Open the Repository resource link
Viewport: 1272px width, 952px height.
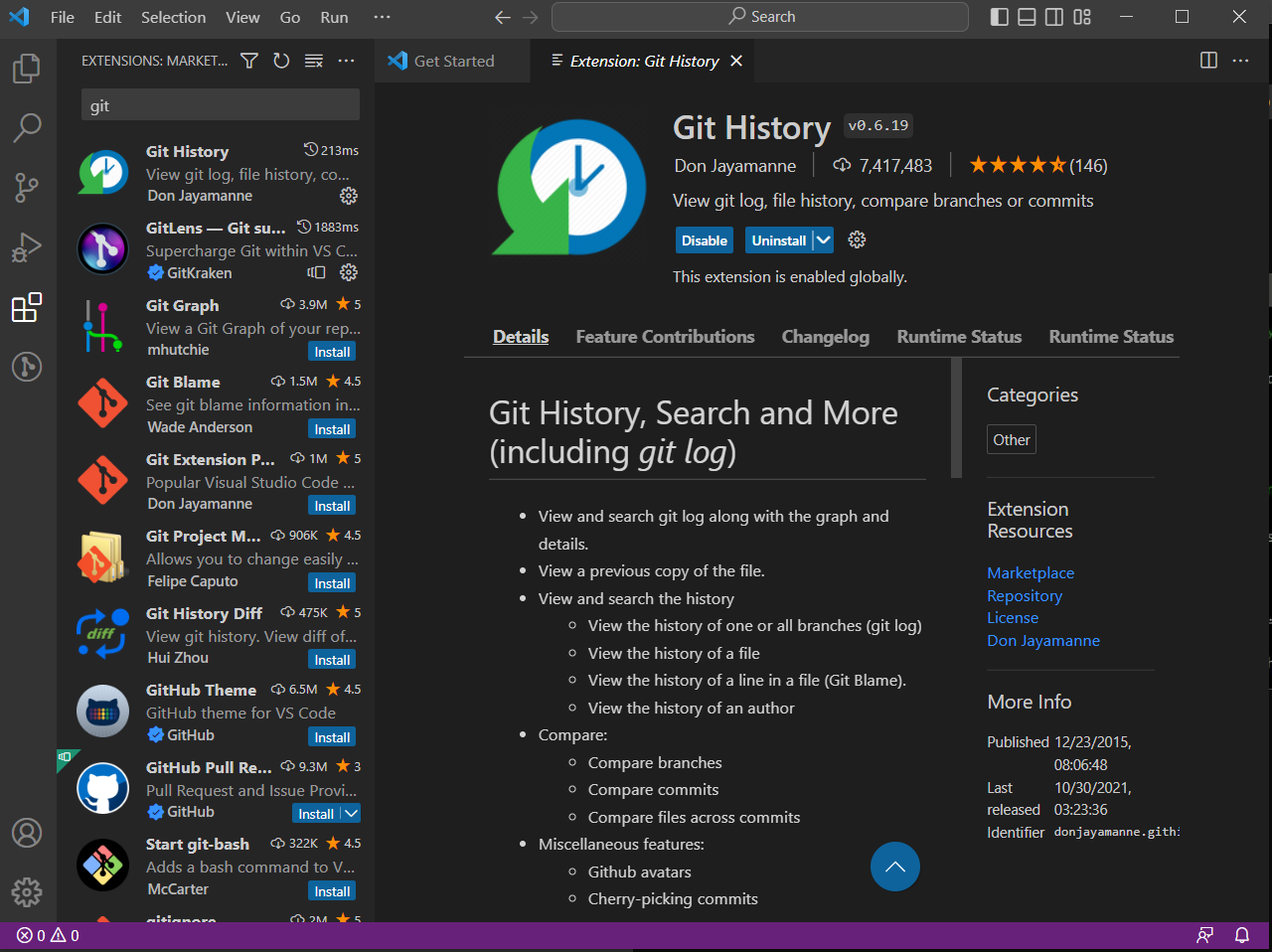click(1025, 595)
